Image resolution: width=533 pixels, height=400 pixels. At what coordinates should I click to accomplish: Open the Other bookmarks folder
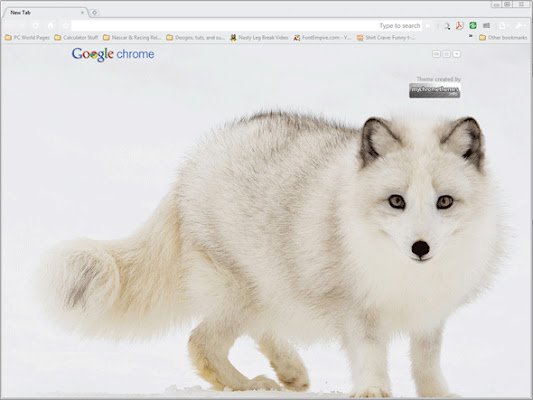click(503, 37)
